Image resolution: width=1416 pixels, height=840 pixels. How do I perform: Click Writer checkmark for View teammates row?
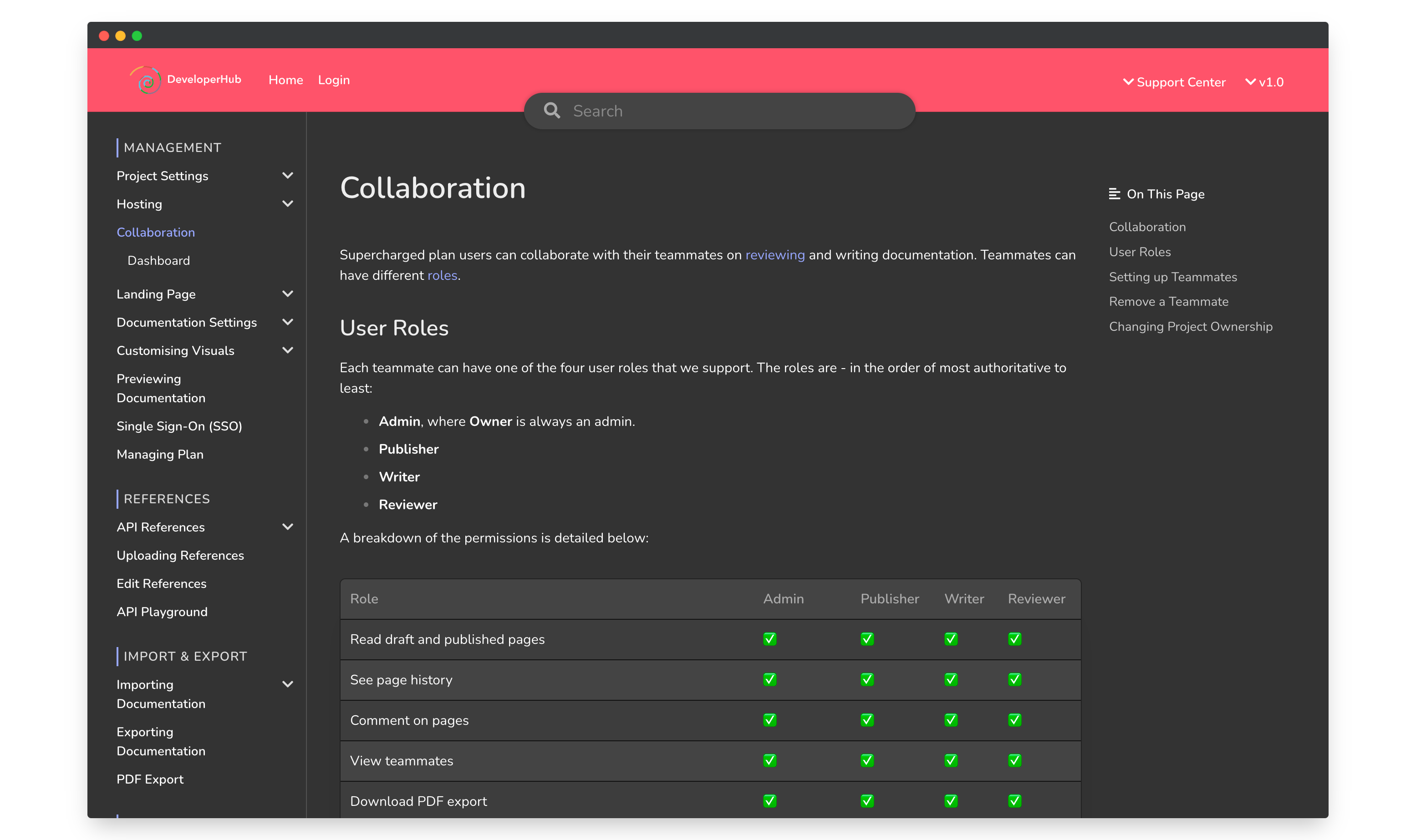[950, 760]
